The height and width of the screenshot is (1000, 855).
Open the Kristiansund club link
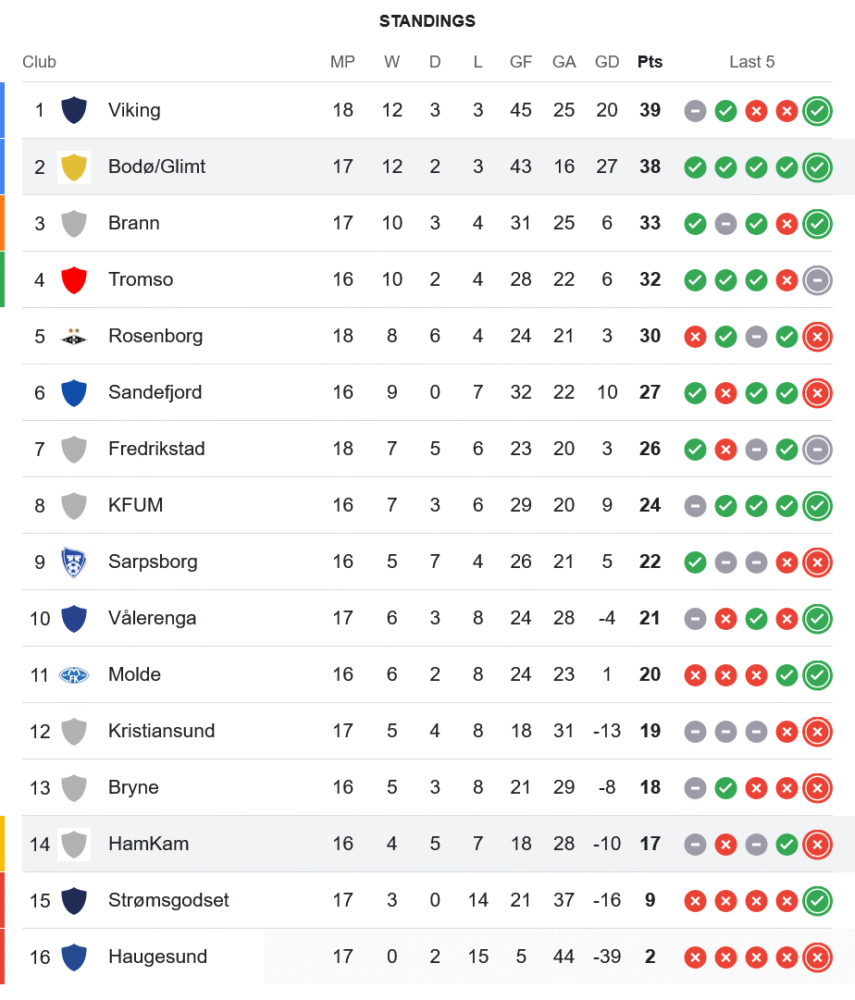click(x=161, y=731)
